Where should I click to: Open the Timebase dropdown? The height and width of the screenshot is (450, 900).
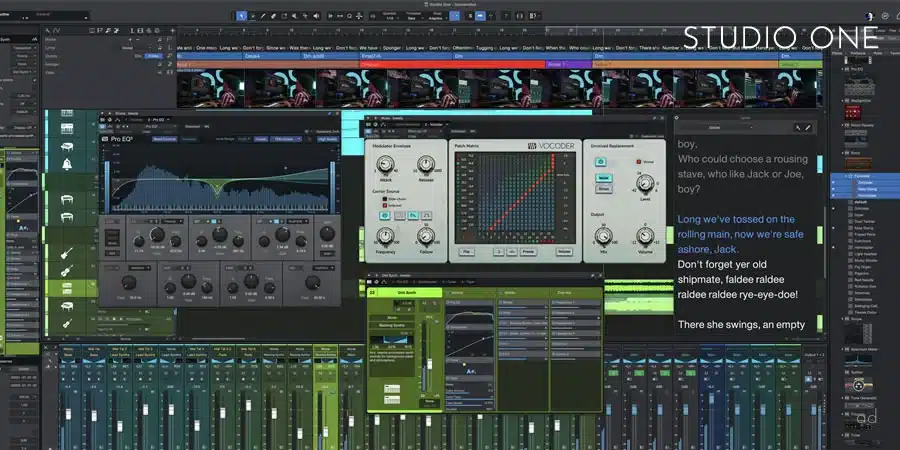click(x=413, y=18)
